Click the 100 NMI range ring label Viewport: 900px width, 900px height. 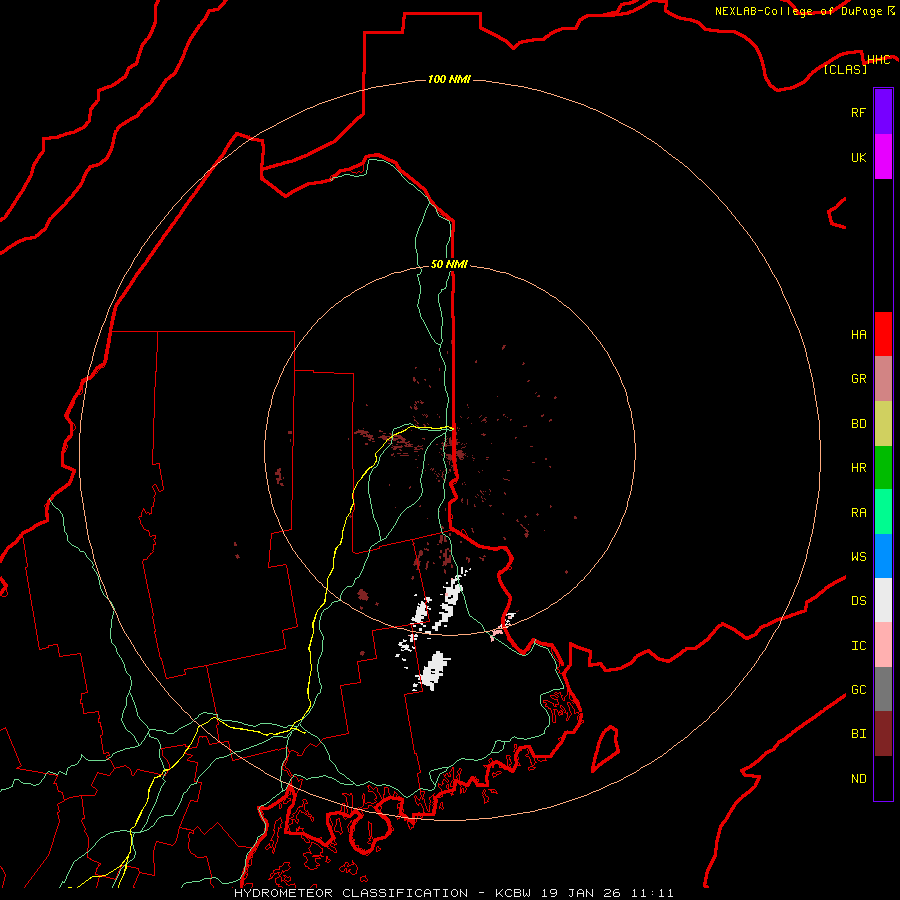pyautogui.click(x=449, y=79)
